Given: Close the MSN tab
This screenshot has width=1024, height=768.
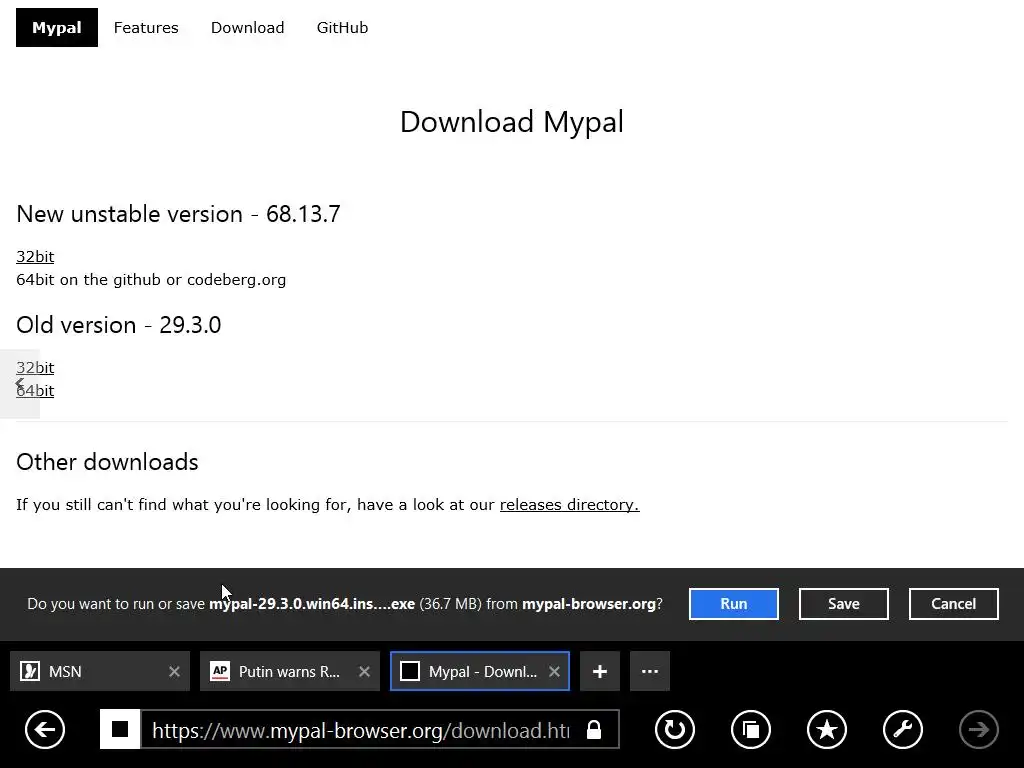Looking at the screenshot, I should [x=174, y=671].
